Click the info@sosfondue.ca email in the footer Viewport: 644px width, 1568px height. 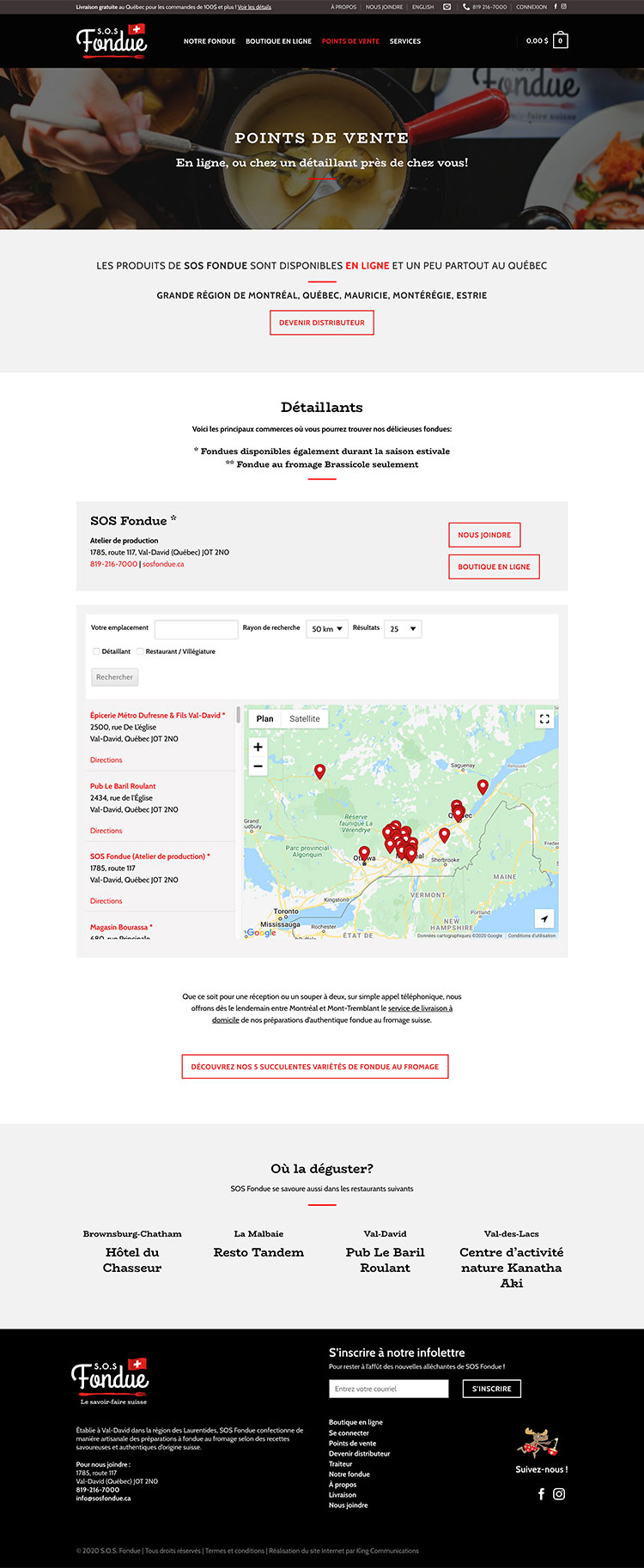(x=103, y=1498)
